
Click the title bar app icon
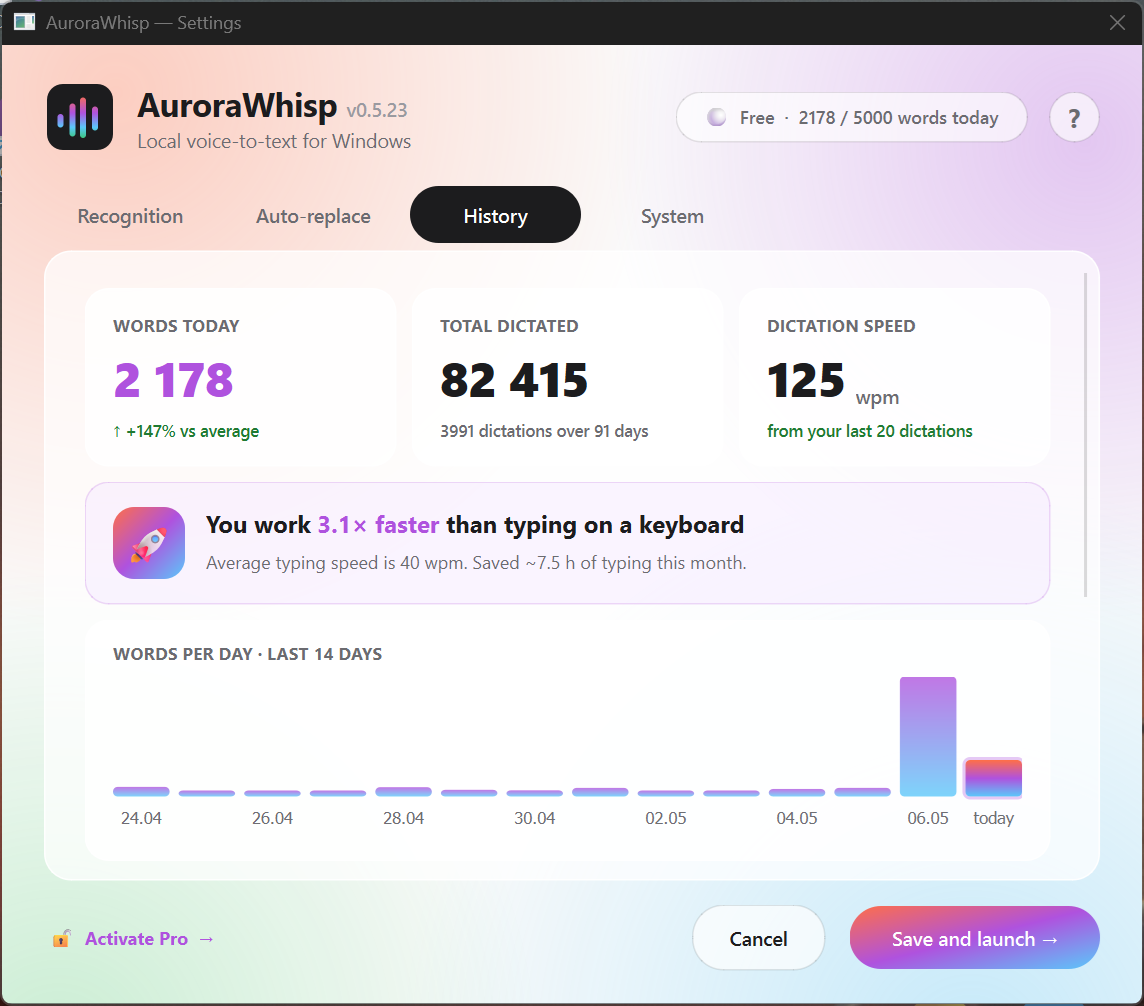pyautogui.click(x=24, y=22)
